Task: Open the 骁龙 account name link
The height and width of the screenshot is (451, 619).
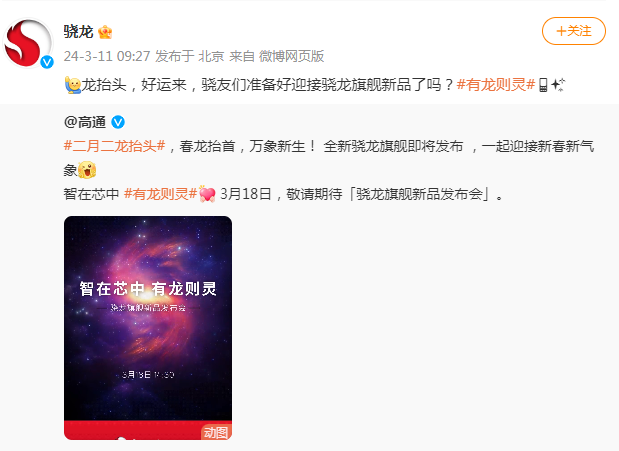Action: pyautogui.click(x=78, y=32)
